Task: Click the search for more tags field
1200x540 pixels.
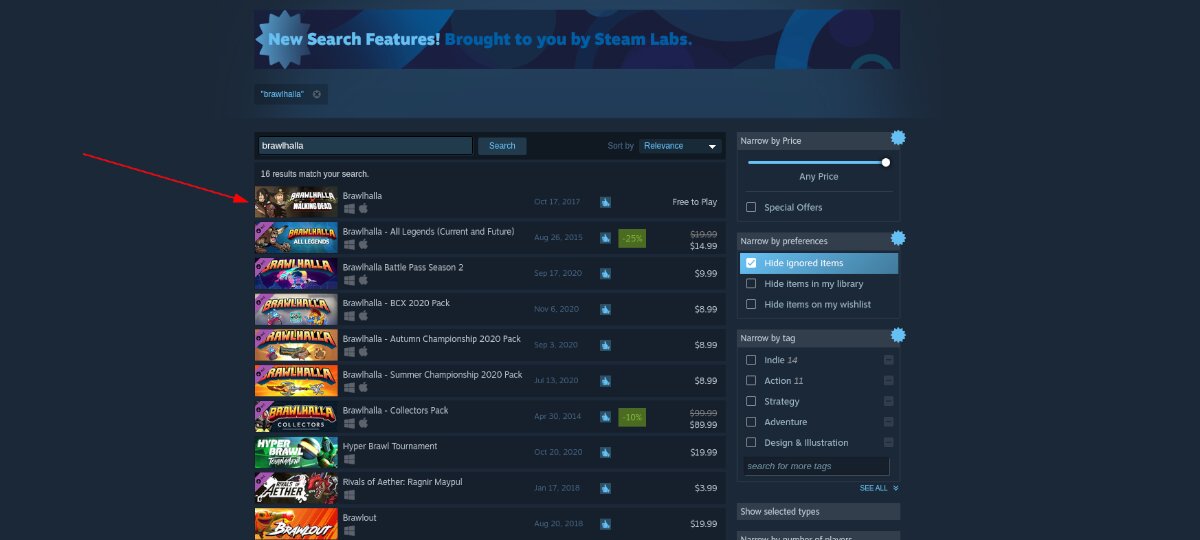Action: [817, 466]
